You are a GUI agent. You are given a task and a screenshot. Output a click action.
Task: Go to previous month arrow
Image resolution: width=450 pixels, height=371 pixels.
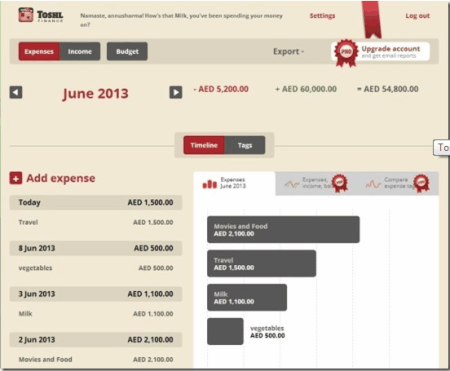coord(16,92)
